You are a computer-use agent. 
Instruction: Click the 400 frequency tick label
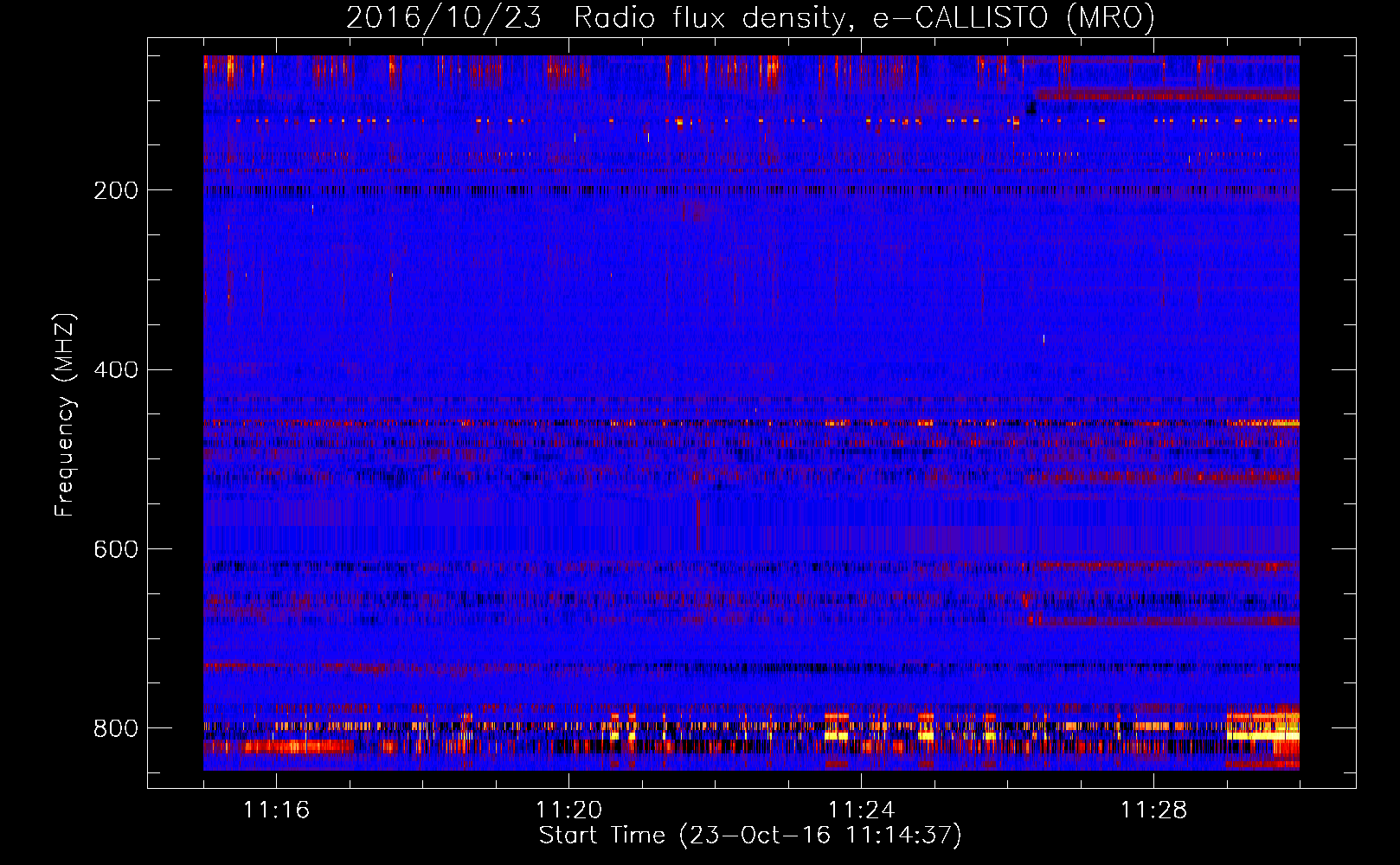[116, 370]
